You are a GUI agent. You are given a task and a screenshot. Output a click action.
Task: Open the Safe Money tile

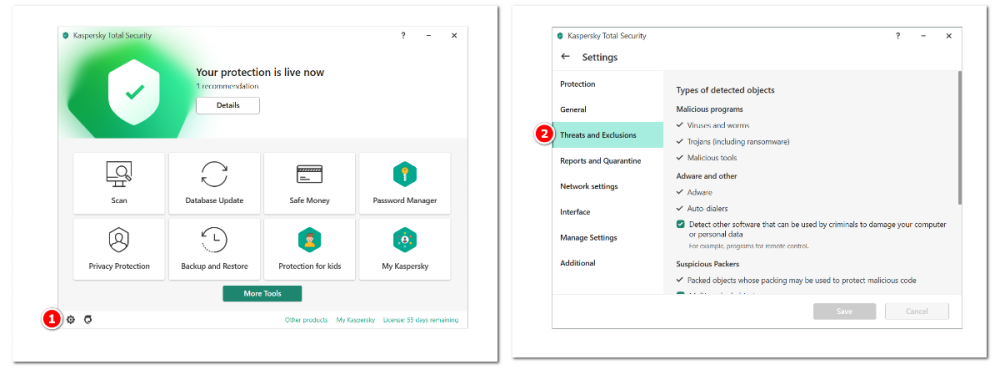pos(309,183)
